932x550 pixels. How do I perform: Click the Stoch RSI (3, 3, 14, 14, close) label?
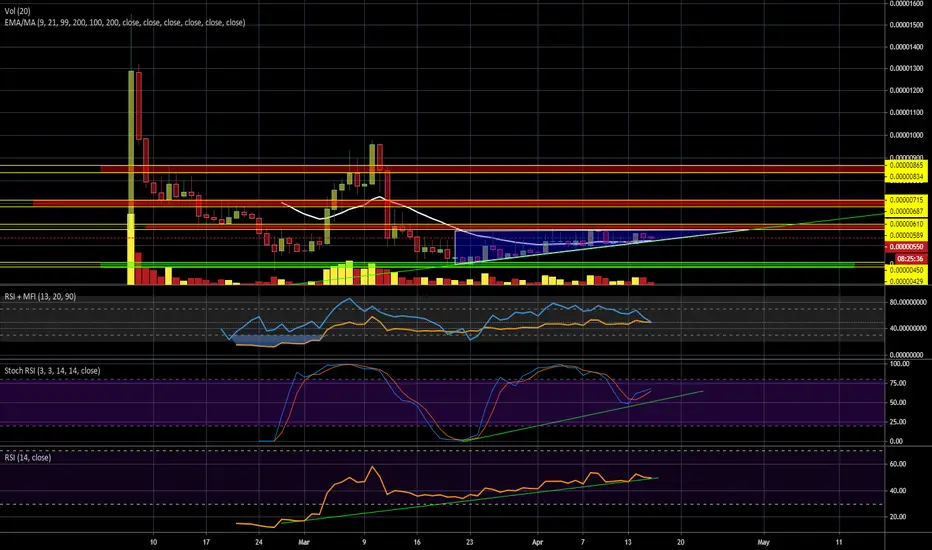pos(52,371)
